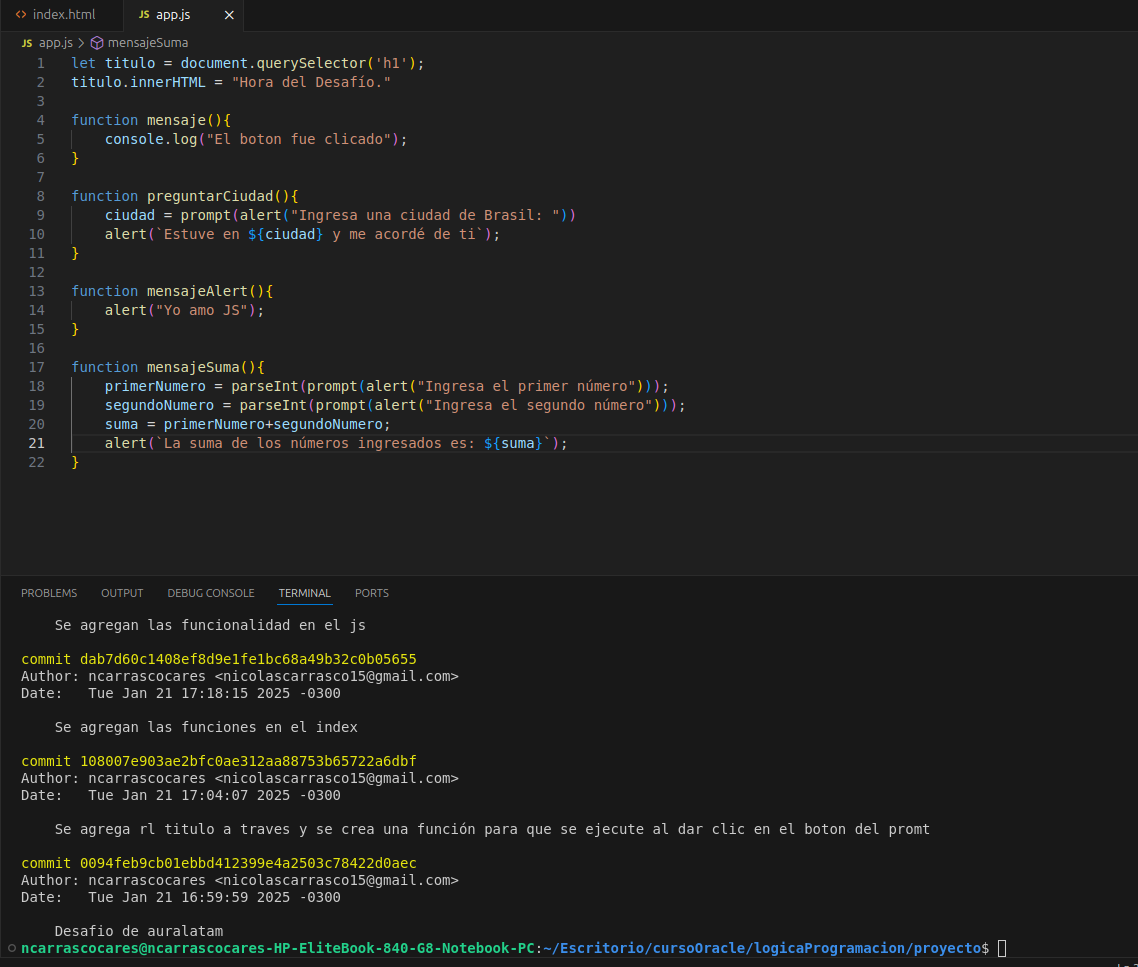
Task: Click "Se agregan las funciones en el index"
Action: pos(206,727)
